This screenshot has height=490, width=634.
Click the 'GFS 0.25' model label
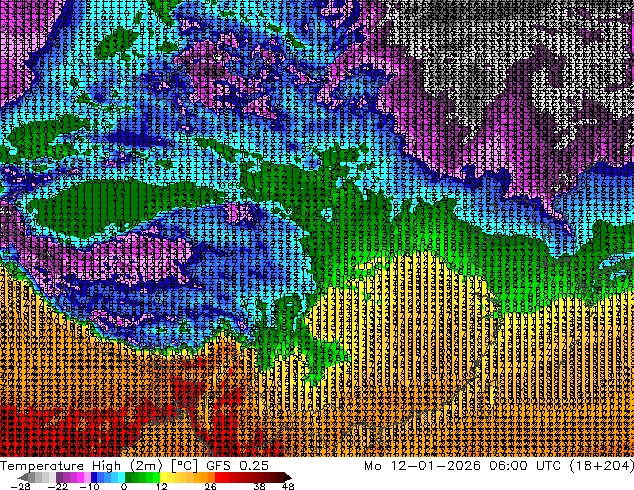pyautogui.click(x=237, y=466)
